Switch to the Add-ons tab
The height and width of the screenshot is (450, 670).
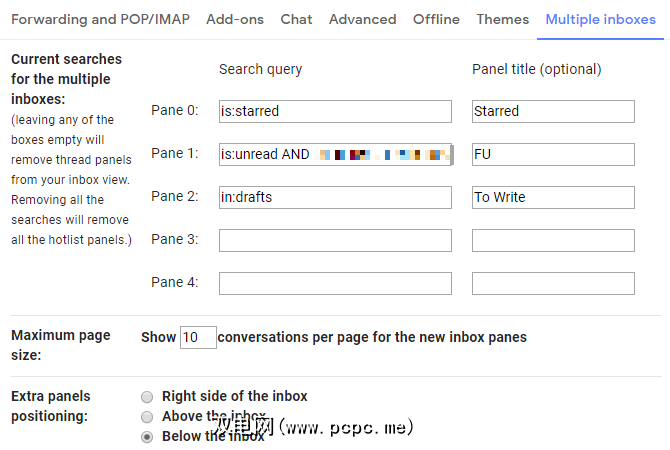(x=236, y=19)
